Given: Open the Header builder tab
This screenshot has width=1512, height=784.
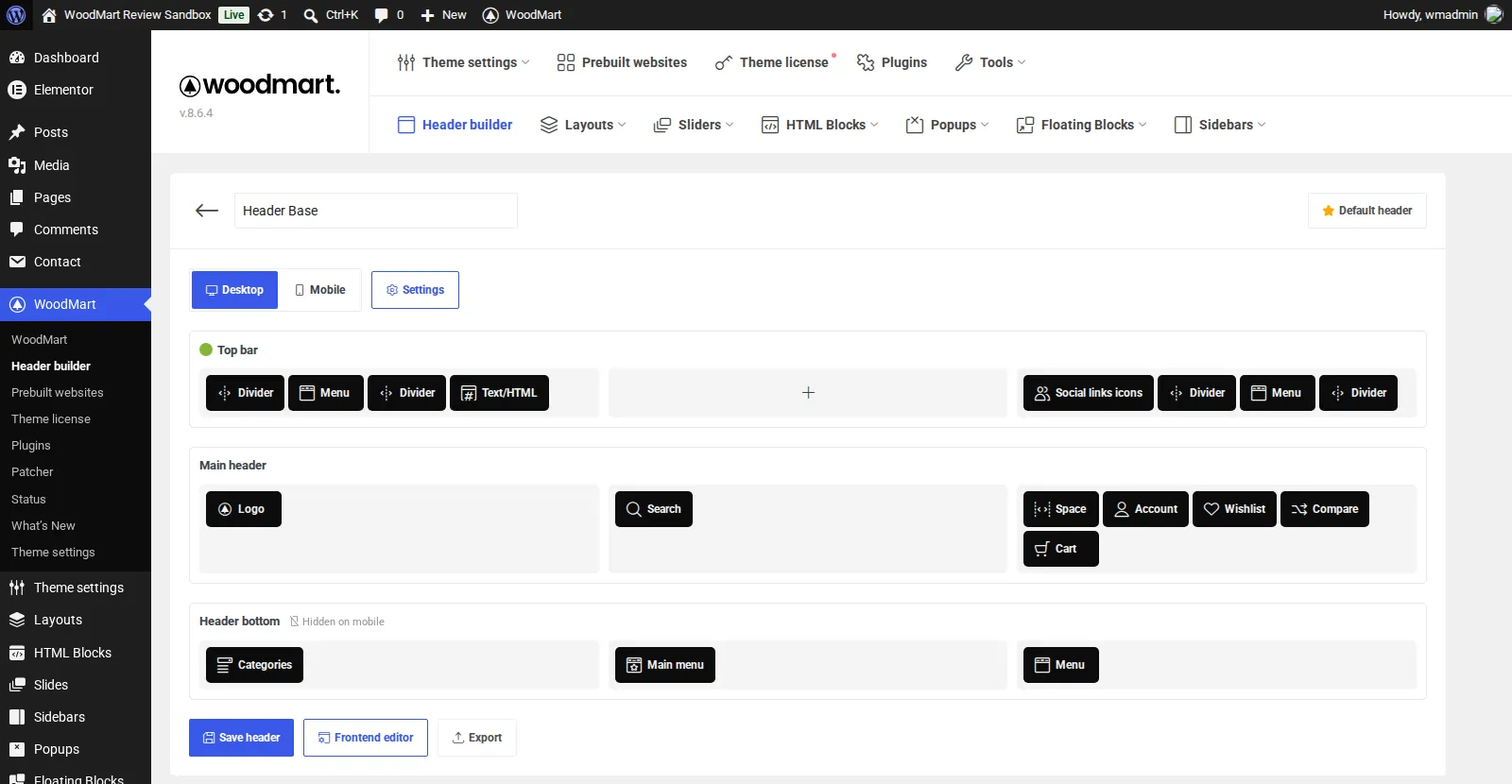Looking at the screenshot, I should click(x=455, y=125).
